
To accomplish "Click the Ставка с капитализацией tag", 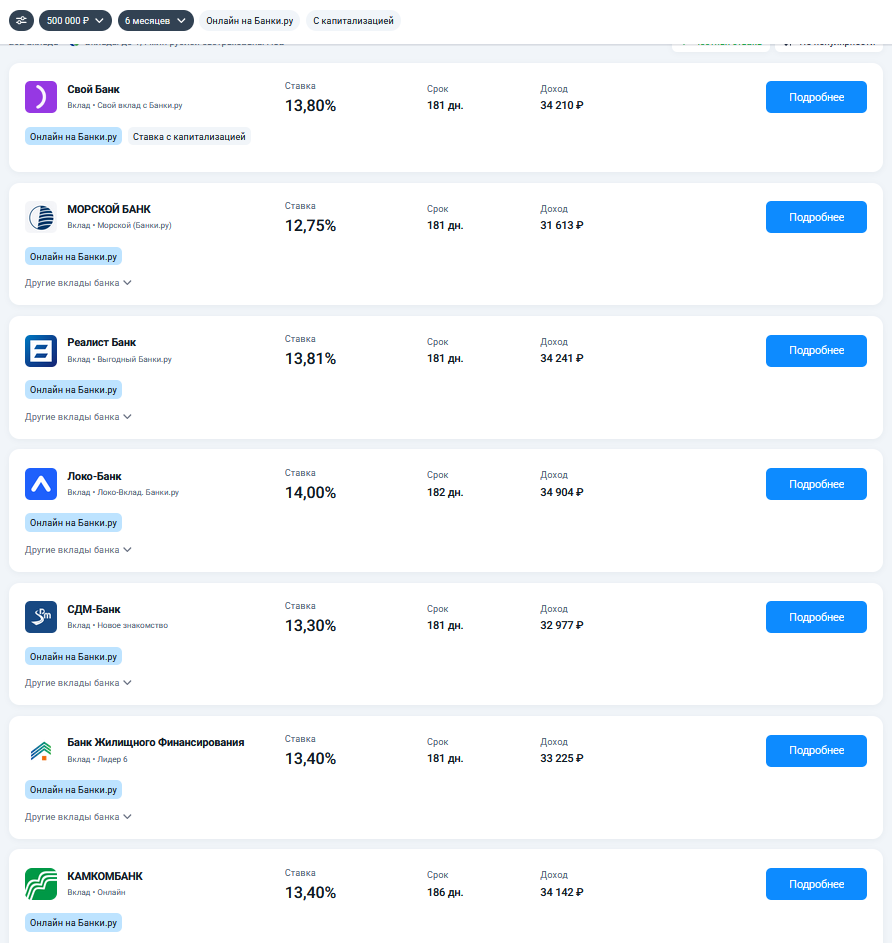I will point(189,137).
